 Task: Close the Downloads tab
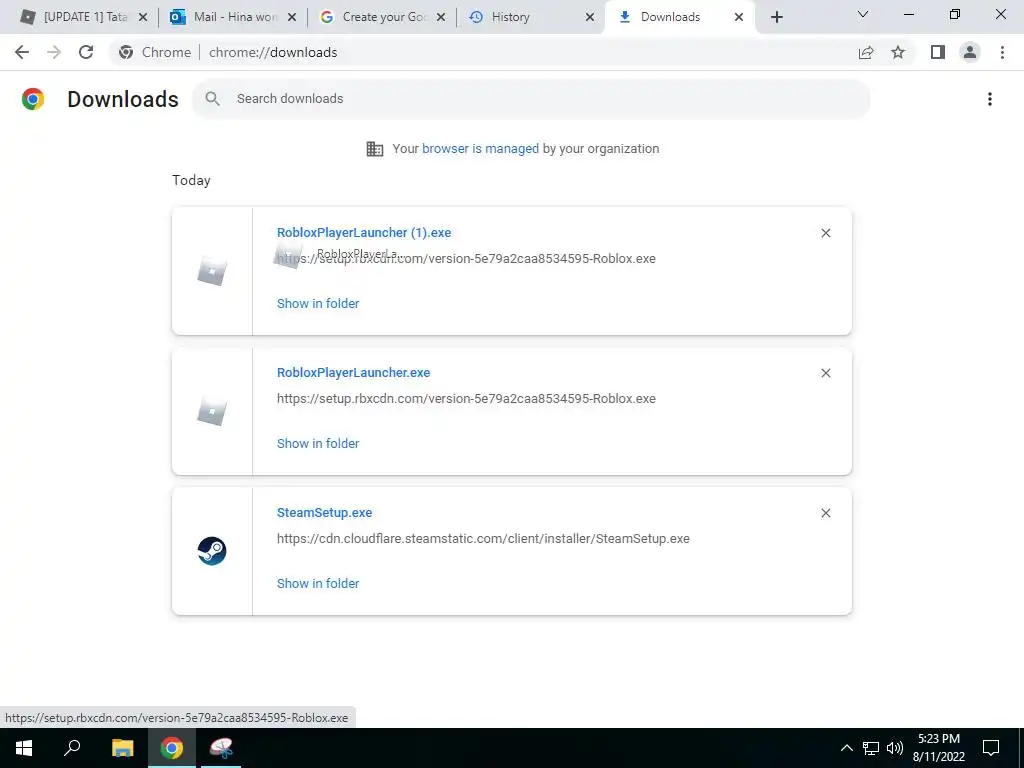click(739, 17)
